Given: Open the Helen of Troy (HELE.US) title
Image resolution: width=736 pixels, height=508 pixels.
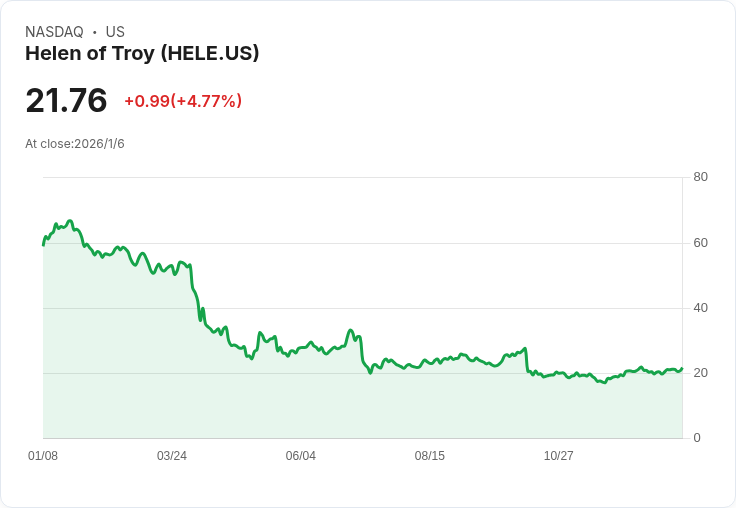Looking at the screenshot, I should [142, 54].
